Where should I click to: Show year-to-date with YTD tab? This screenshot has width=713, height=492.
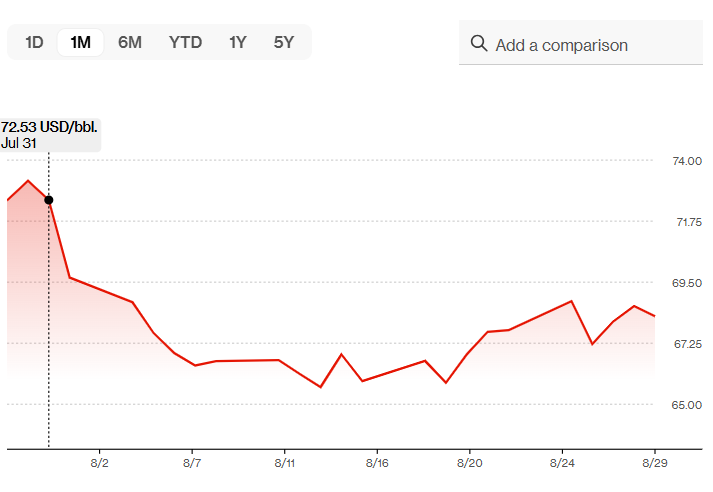[185, 42]
